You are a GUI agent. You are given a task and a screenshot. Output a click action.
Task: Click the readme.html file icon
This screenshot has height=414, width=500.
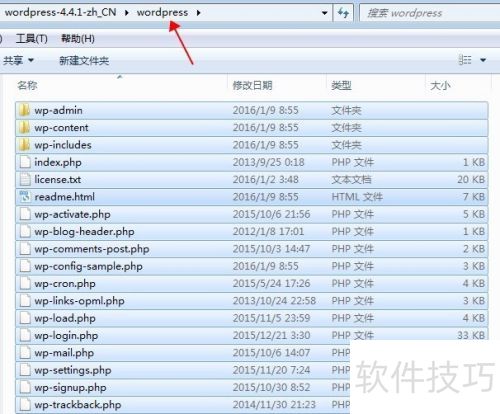(25, 197)
